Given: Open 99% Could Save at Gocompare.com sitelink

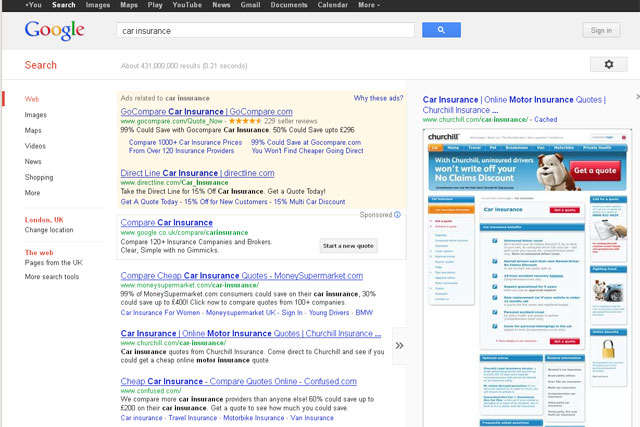Looking at the screenshot, I should click(306, 142).
